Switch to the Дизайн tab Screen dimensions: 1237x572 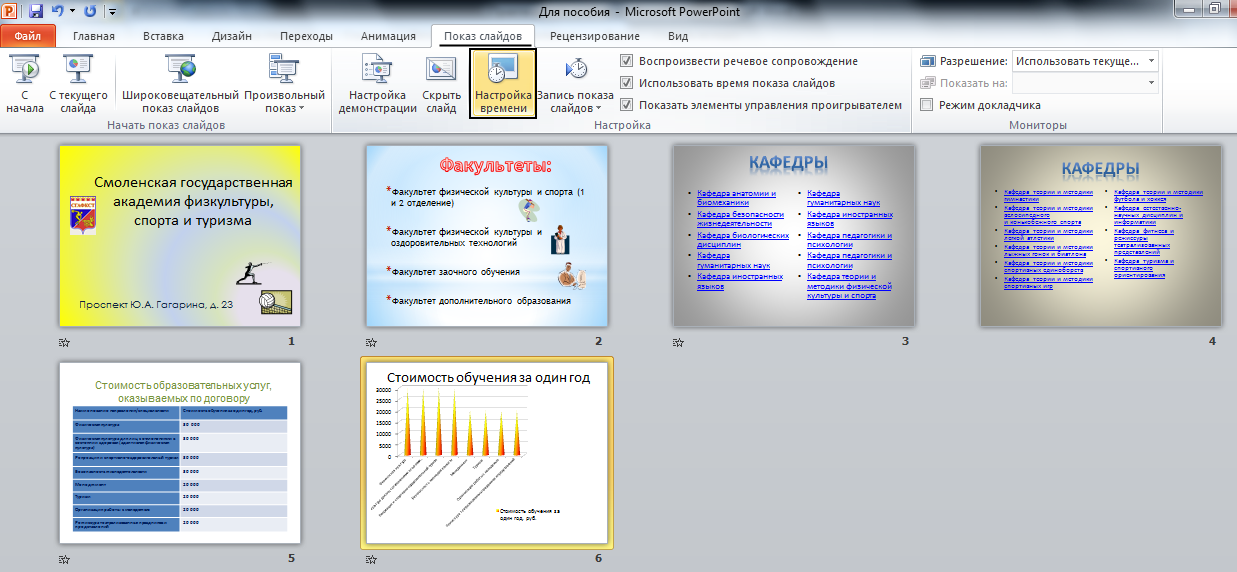pyautogui.click(x=232, y=36)
